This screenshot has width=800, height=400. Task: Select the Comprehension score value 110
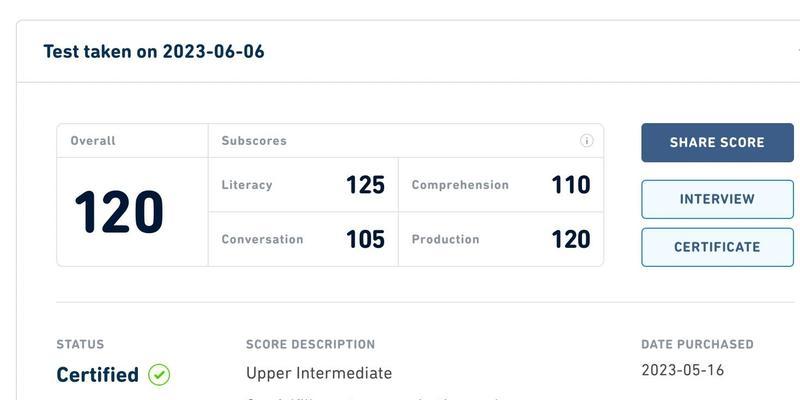pyautogui.click(x=571, y=185)
